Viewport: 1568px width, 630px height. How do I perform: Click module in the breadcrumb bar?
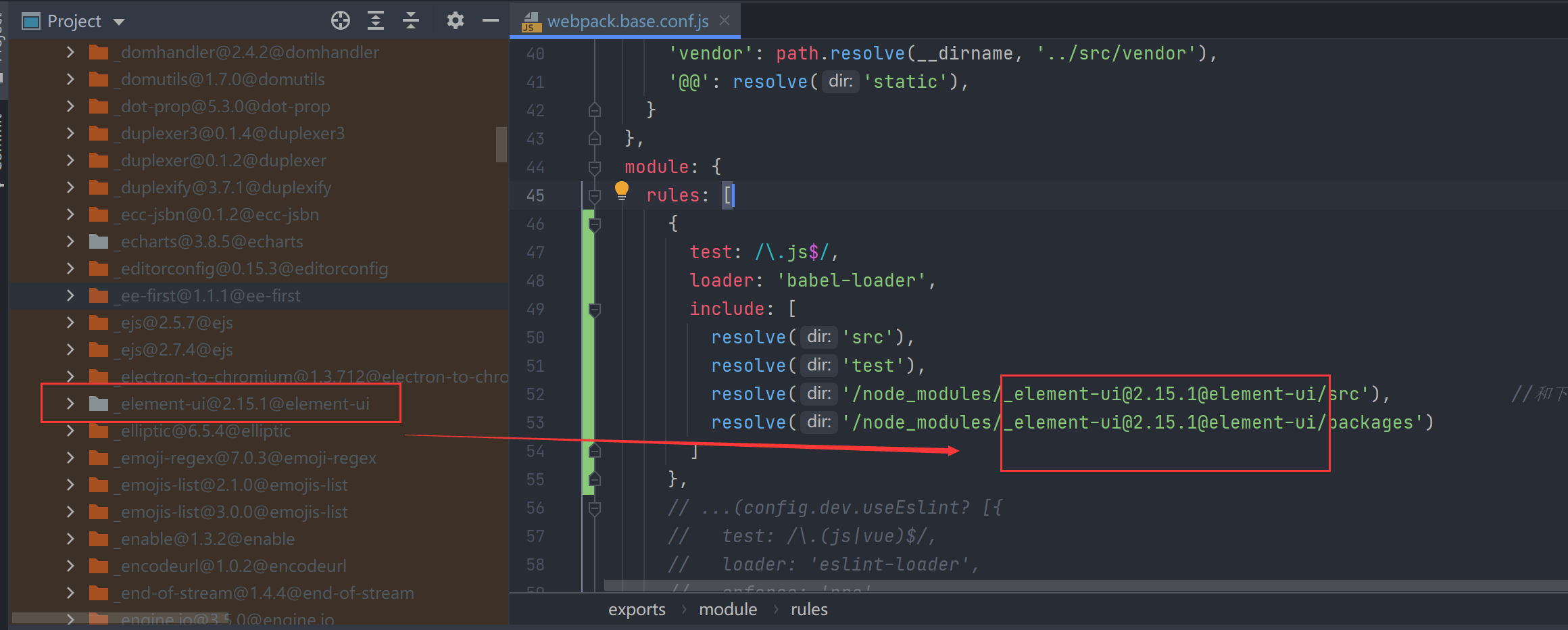[728, 609]
